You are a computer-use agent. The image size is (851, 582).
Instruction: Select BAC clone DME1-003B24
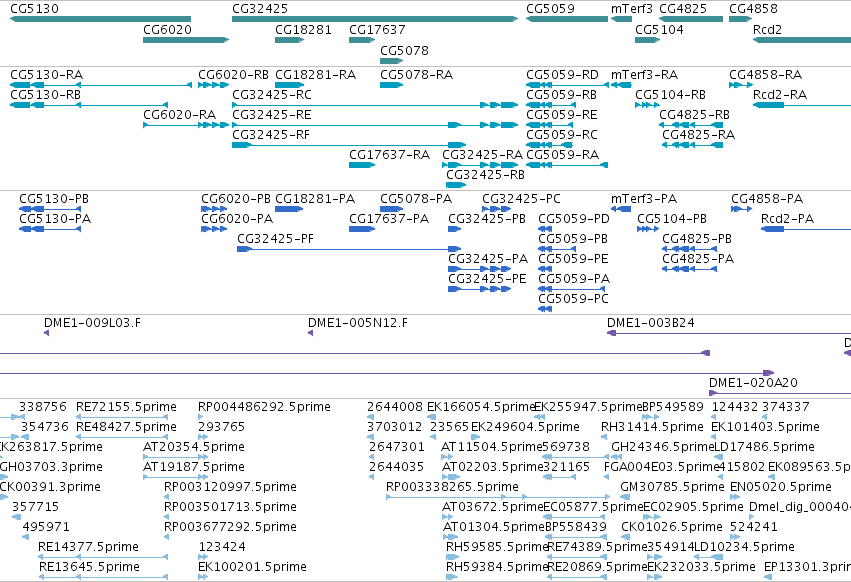[x=729, y=333]
